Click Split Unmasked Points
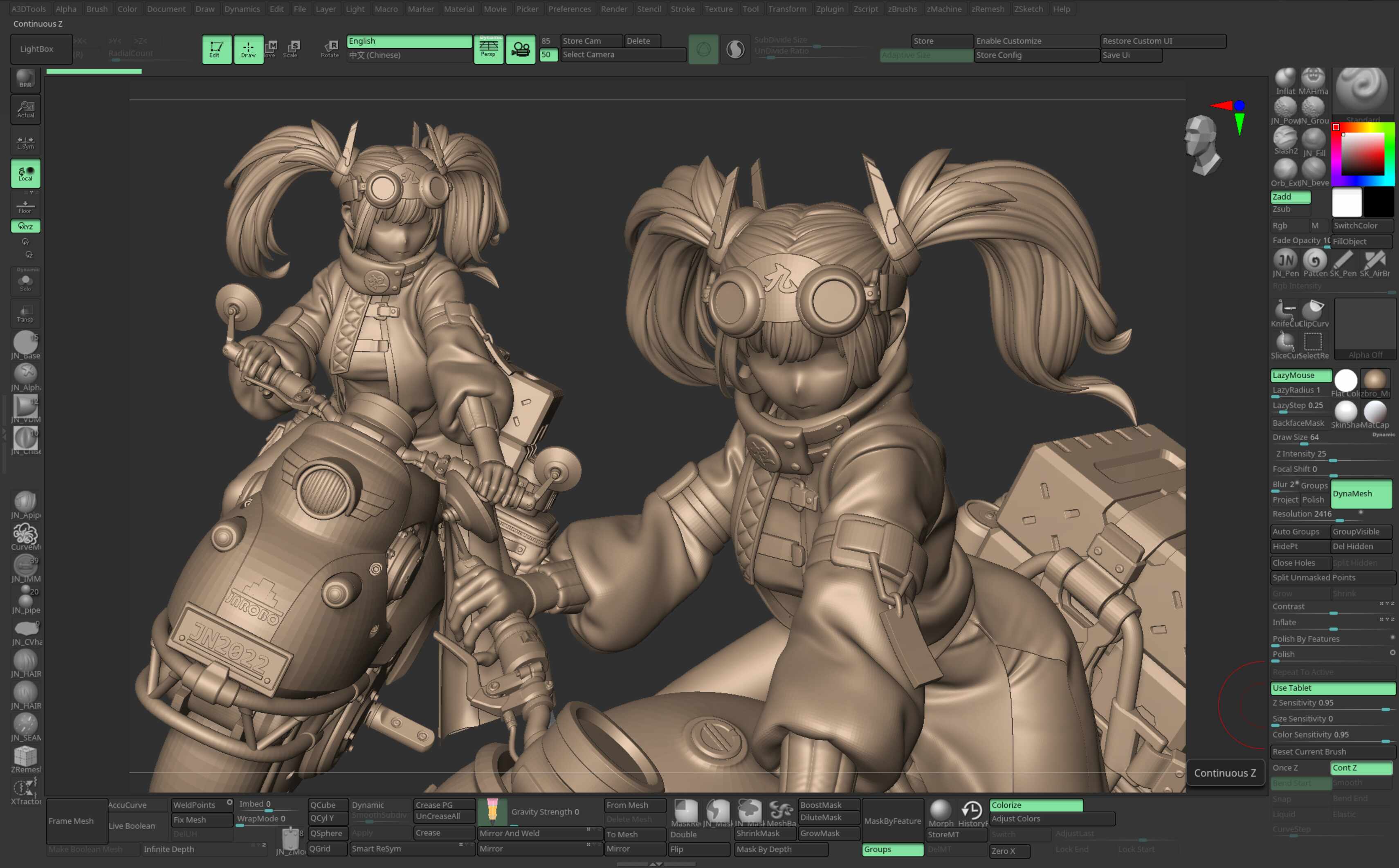The image size is (1399, 868). pyautogui.click(x=1333, y=578)
